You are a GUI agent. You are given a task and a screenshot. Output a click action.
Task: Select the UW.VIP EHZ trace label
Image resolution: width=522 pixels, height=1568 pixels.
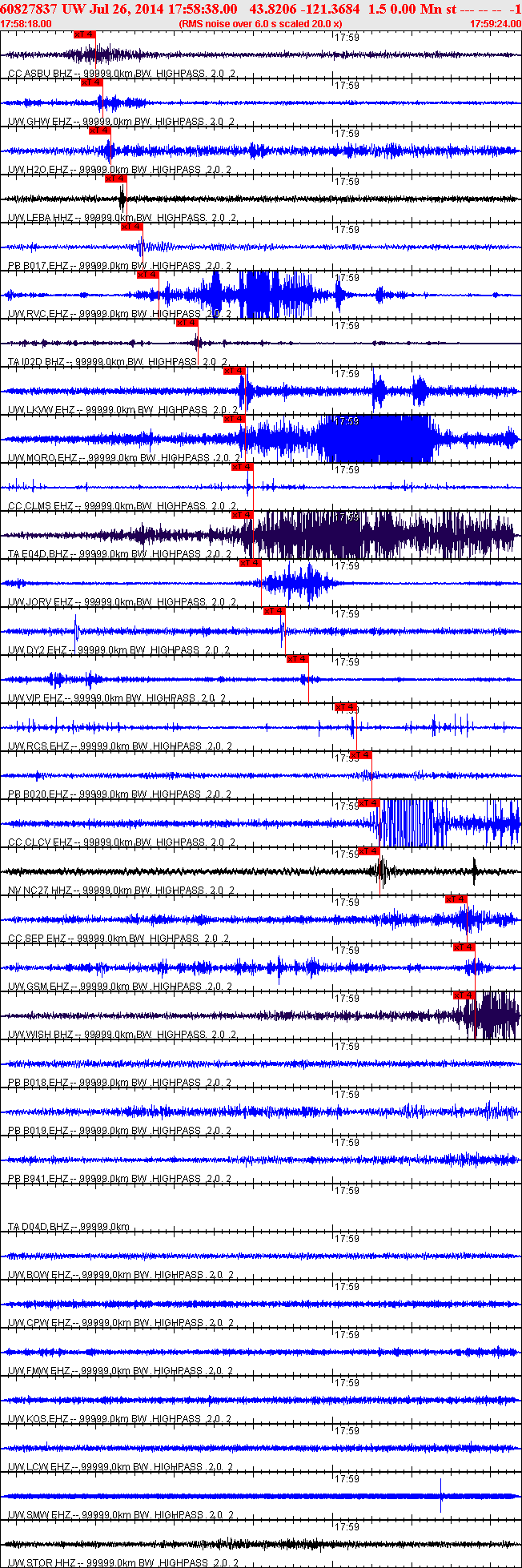click(117, 698)
